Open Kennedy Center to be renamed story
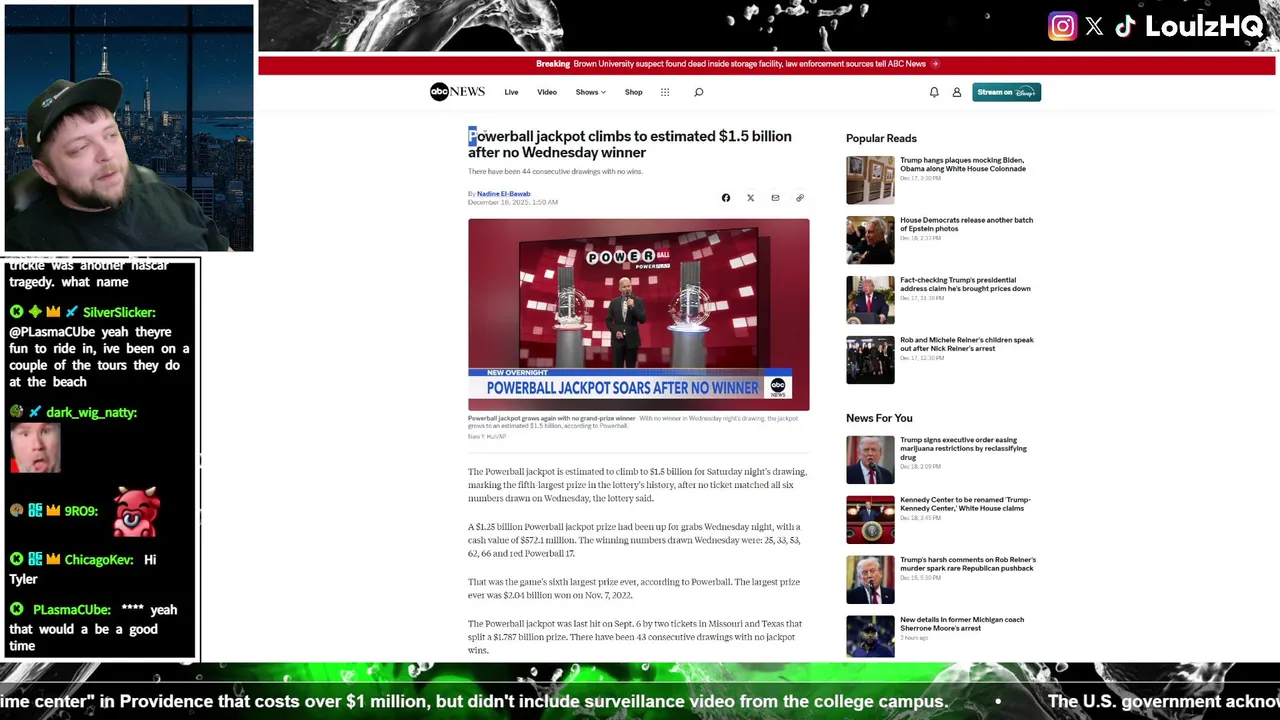This screenshot has height=720, width=1280. pos(965,504)
